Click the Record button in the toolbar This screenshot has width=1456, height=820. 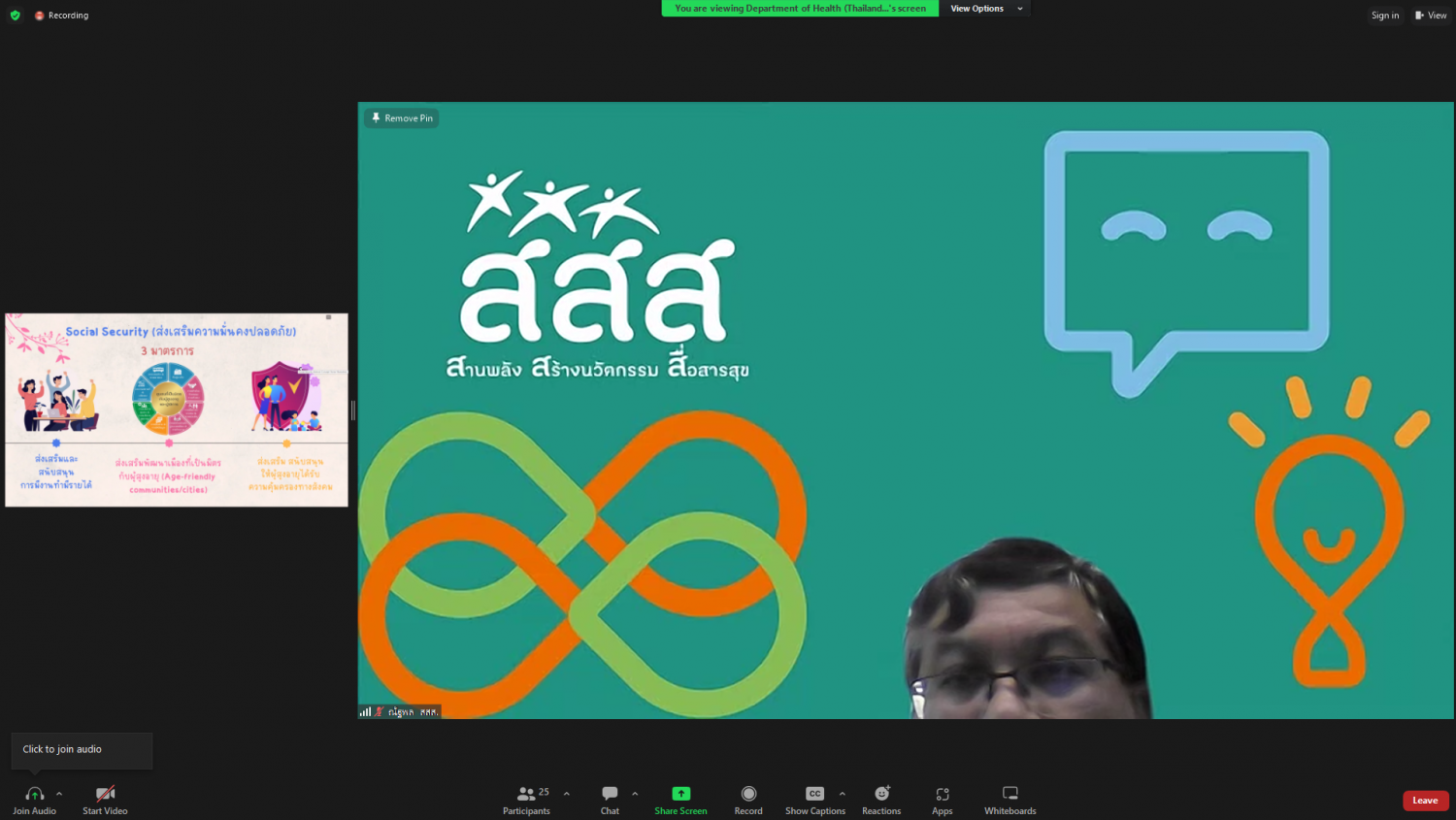tap(748, 801)
